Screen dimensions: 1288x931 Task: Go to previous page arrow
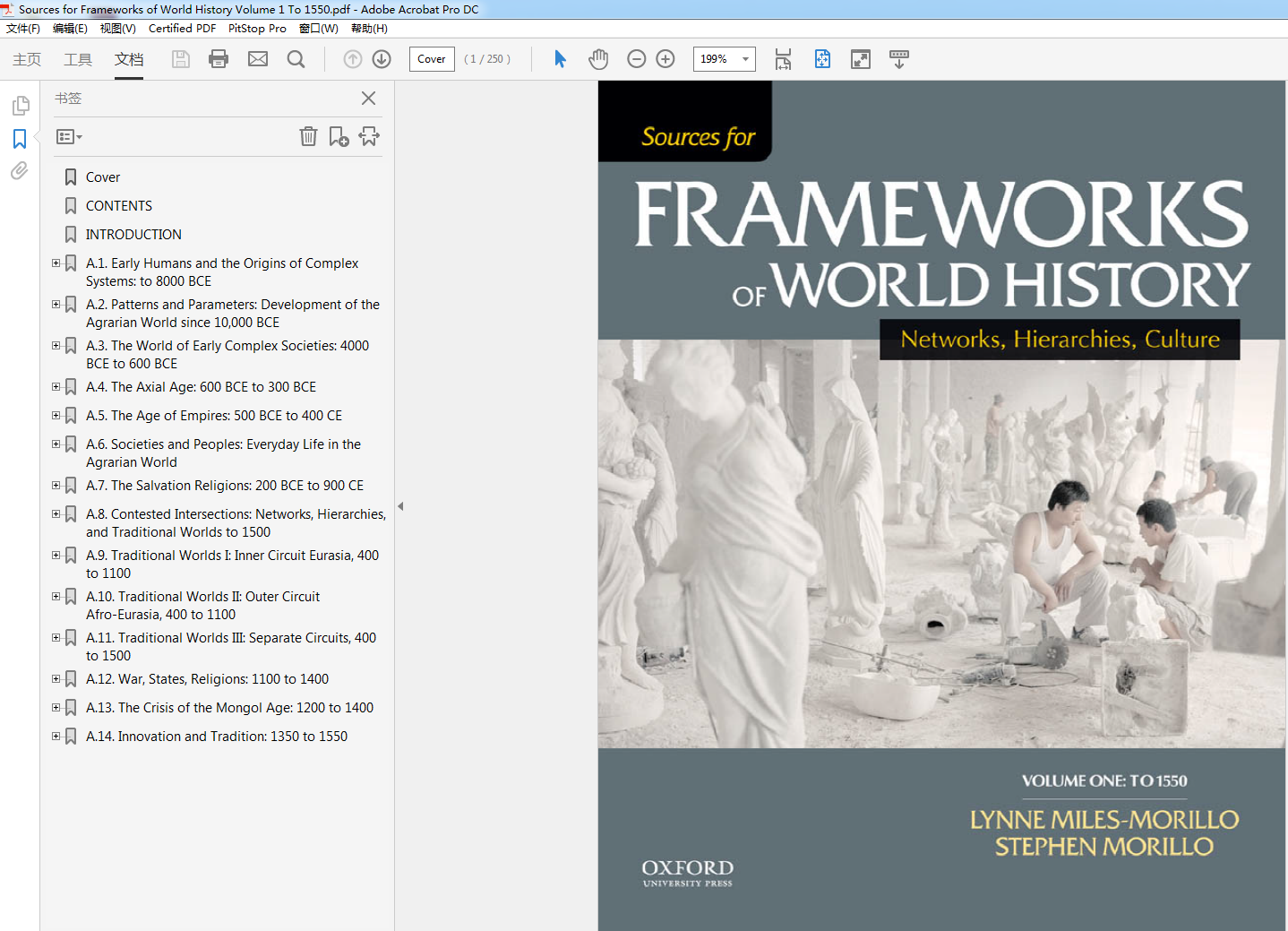353,59
